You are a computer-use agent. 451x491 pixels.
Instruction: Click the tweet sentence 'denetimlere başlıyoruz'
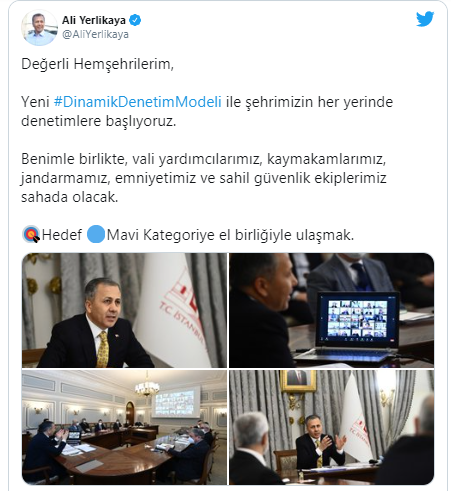point(98,121)
